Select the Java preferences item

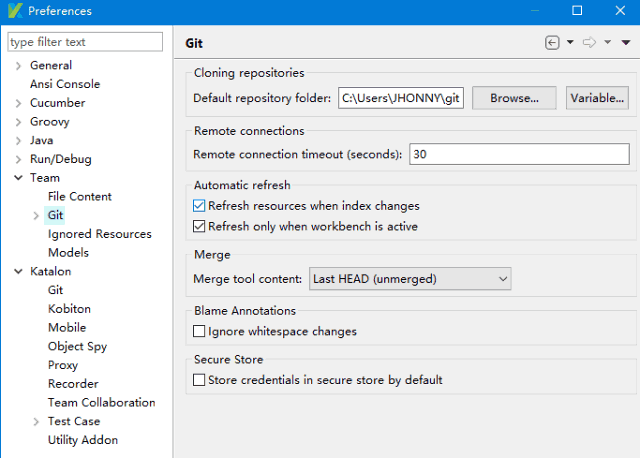click(x=42, y=140)
